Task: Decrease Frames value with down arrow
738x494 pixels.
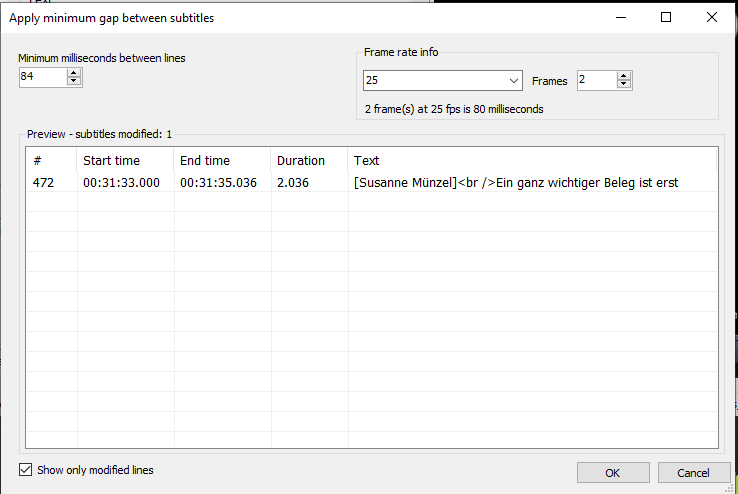Action: click(624, 84)
